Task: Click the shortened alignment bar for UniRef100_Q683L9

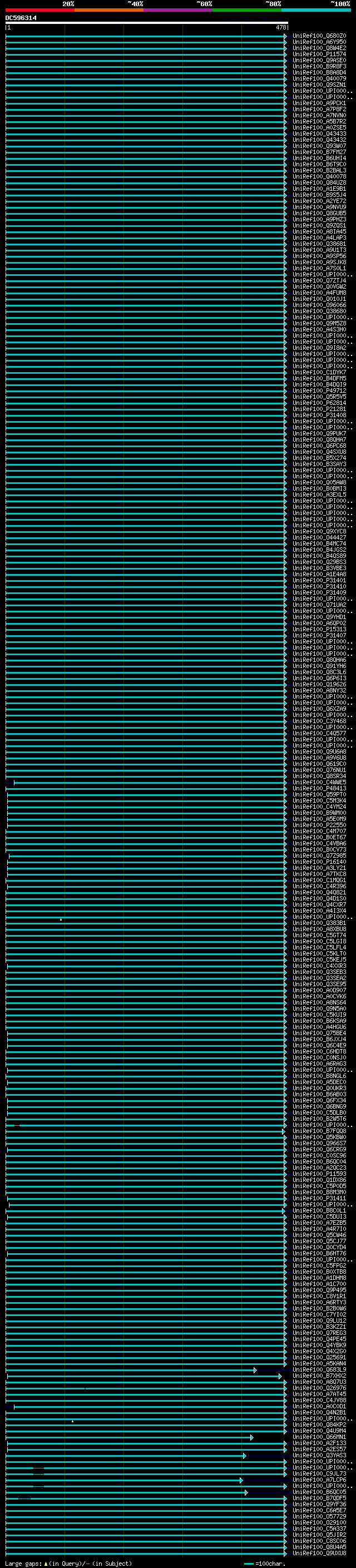Action: pyautogui.click(x=131, y=1369)
